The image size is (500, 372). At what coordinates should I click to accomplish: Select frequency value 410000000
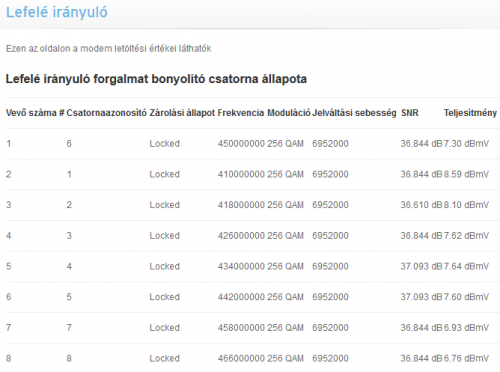pos(241,174)
